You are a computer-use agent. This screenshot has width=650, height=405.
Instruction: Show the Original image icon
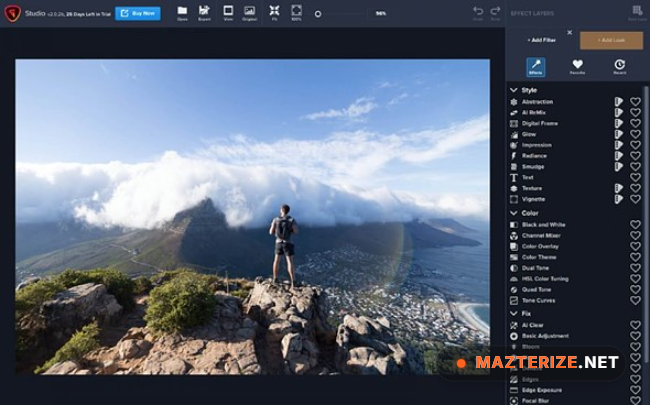coord(250,12)
